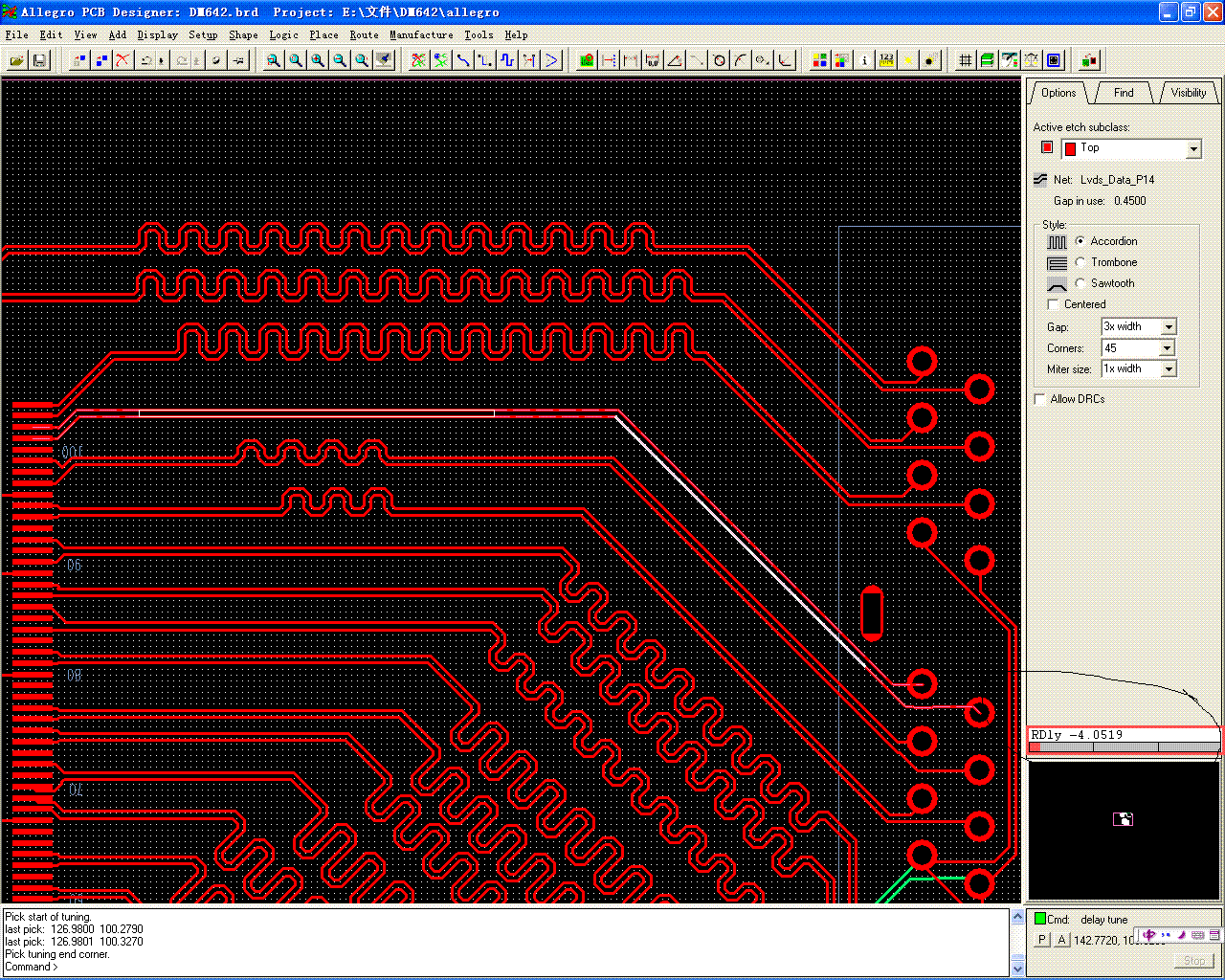The width and height of the screenshot is (1225, 980).
Task: Open the Color dialog four-squares icon
Action: 819,60
